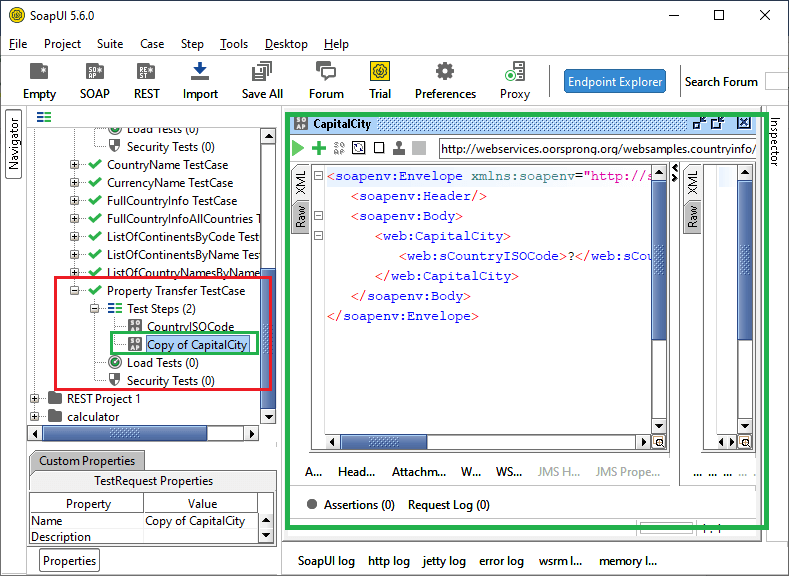Collapse soapenv:Envelope XML fold marker
The image size is (789, 576).
(319, 176)
